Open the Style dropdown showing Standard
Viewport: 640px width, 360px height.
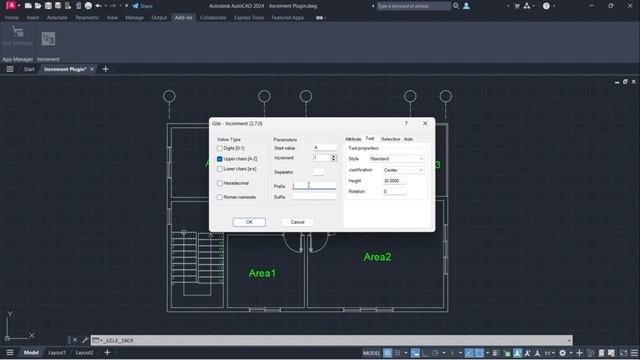(x=396, y=159)
